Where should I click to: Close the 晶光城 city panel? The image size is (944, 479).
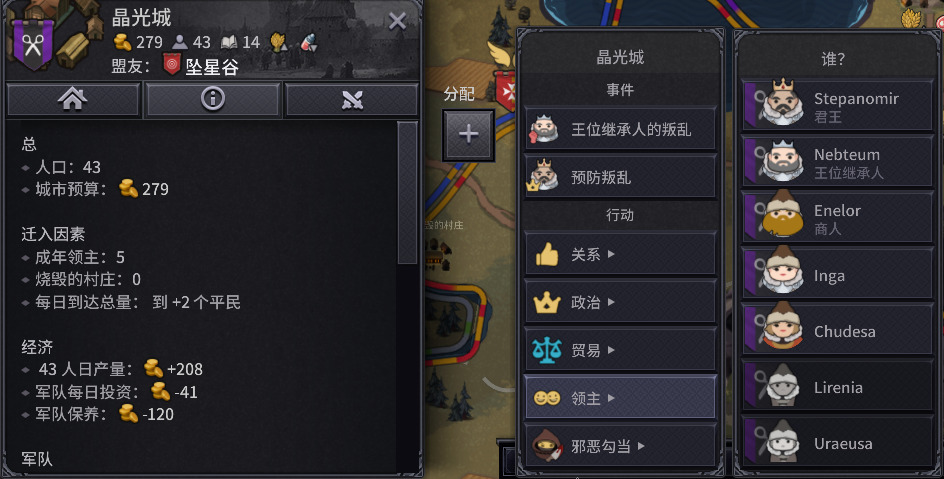click(x=397, y=22)
